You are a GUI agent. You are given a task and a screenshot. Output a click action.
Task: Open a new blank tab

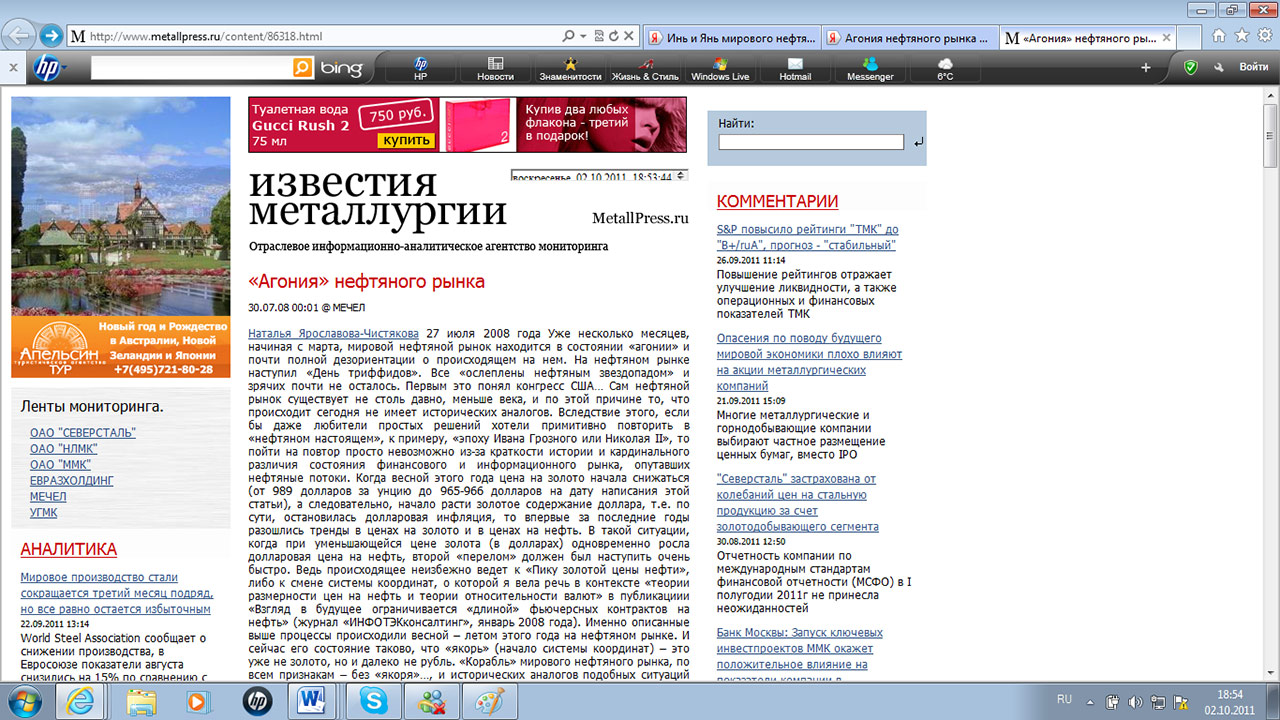tap(1189, 38)
